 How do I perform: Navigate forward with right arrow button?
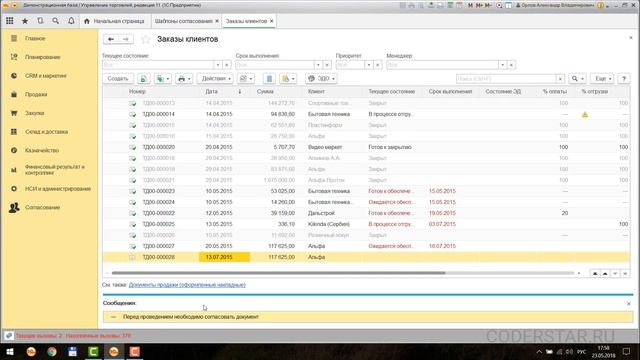pyautogui.click(x=126, y=39)
